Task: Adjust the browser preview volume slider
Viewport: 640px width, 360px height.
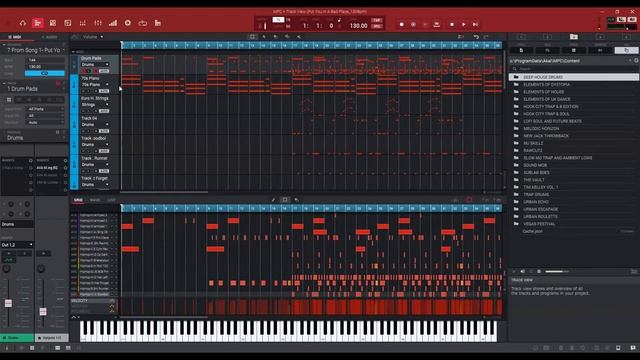Action: tap(557, 271)
